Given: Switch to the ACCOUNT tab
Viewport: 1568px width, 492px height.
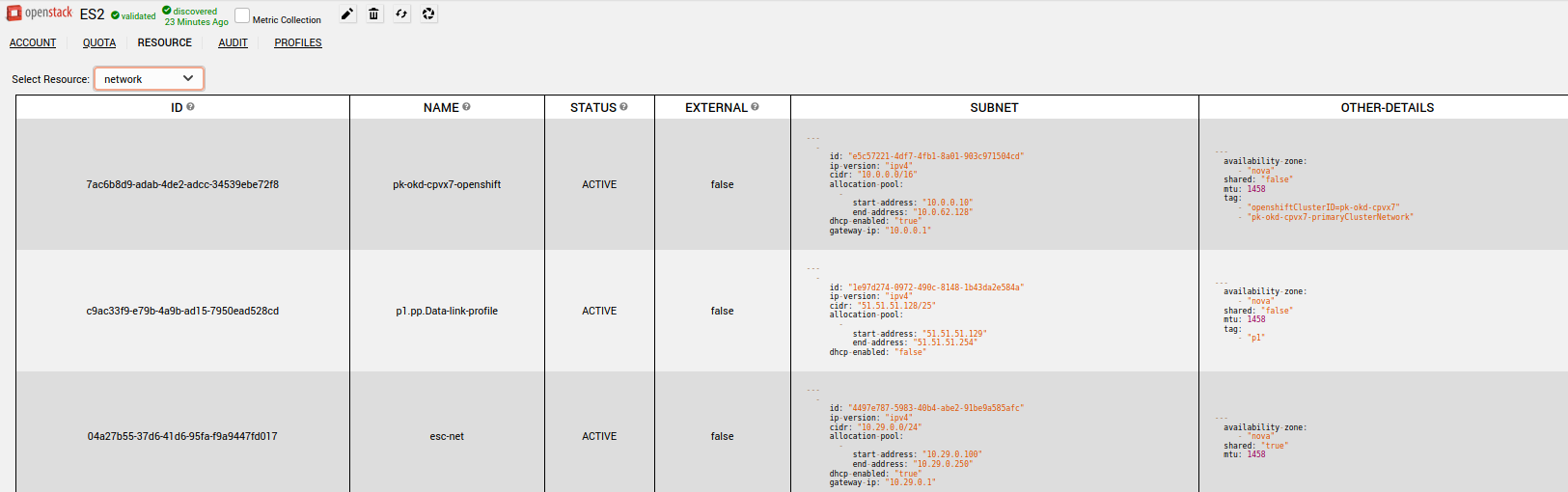Looking at the screenshot, I should [33, 42].
